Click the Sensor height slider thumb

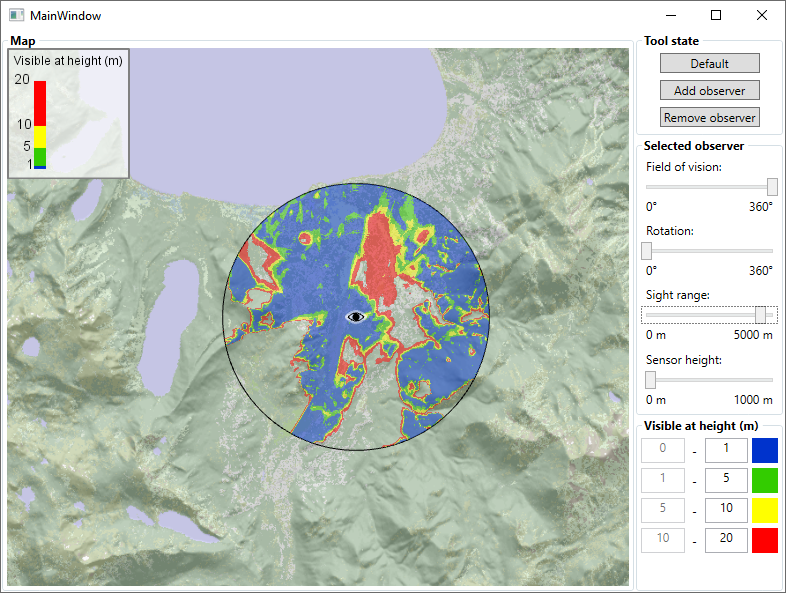click(651, 379)
